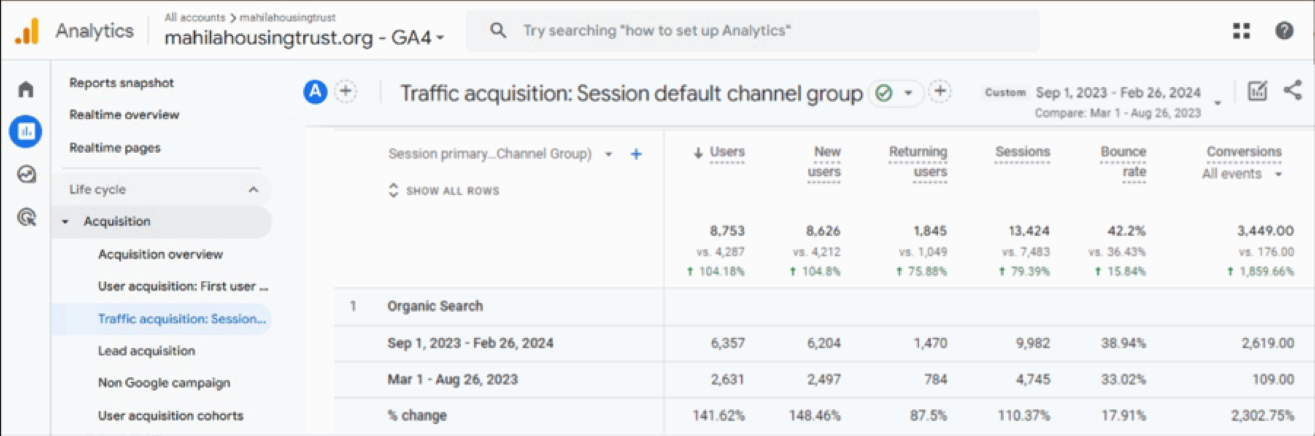Click the '% change' row label
The image size is (1315, 436).
click(417, 416)
